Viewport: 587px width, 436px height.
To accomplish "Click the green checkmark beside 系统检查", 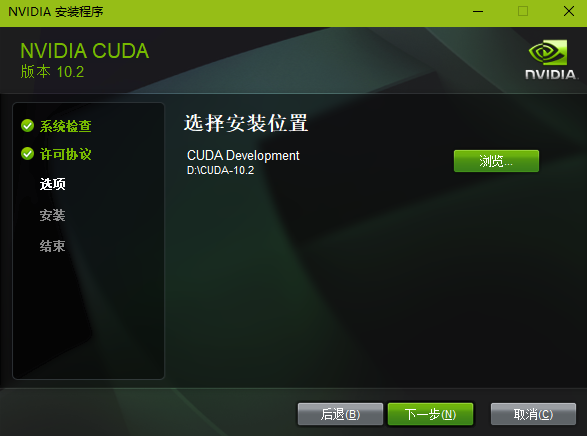I will (x=27, y=126).
